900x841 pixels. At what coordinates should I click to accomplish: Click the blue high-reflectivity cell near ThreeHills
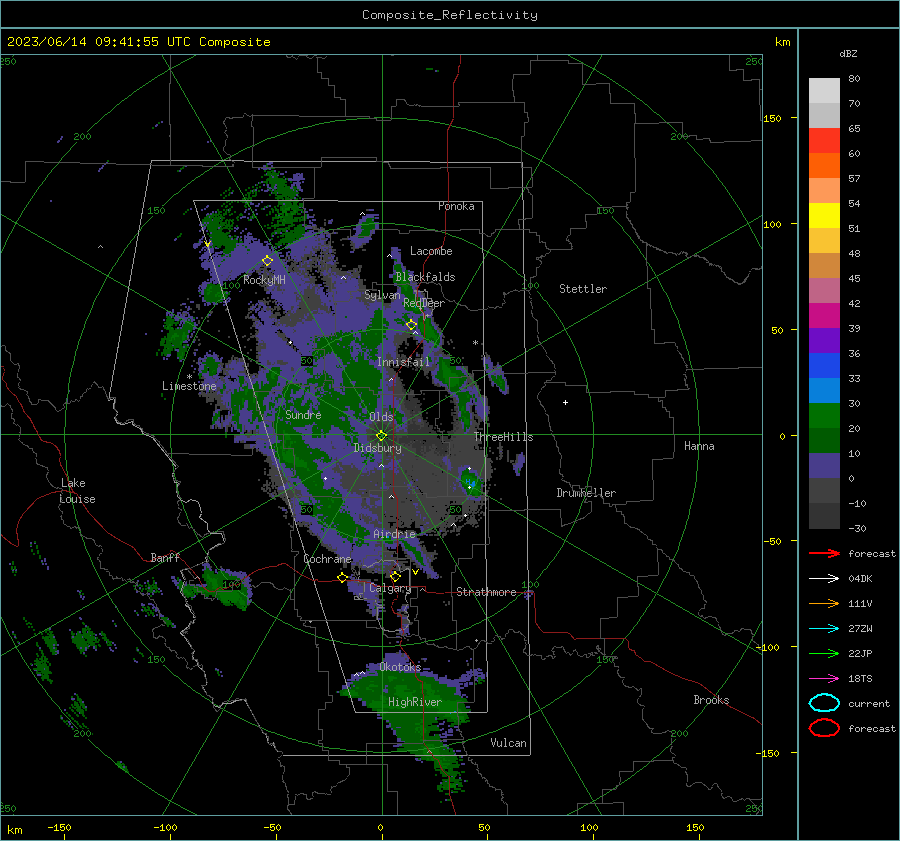pyautogui.click(x=470, y=482)
